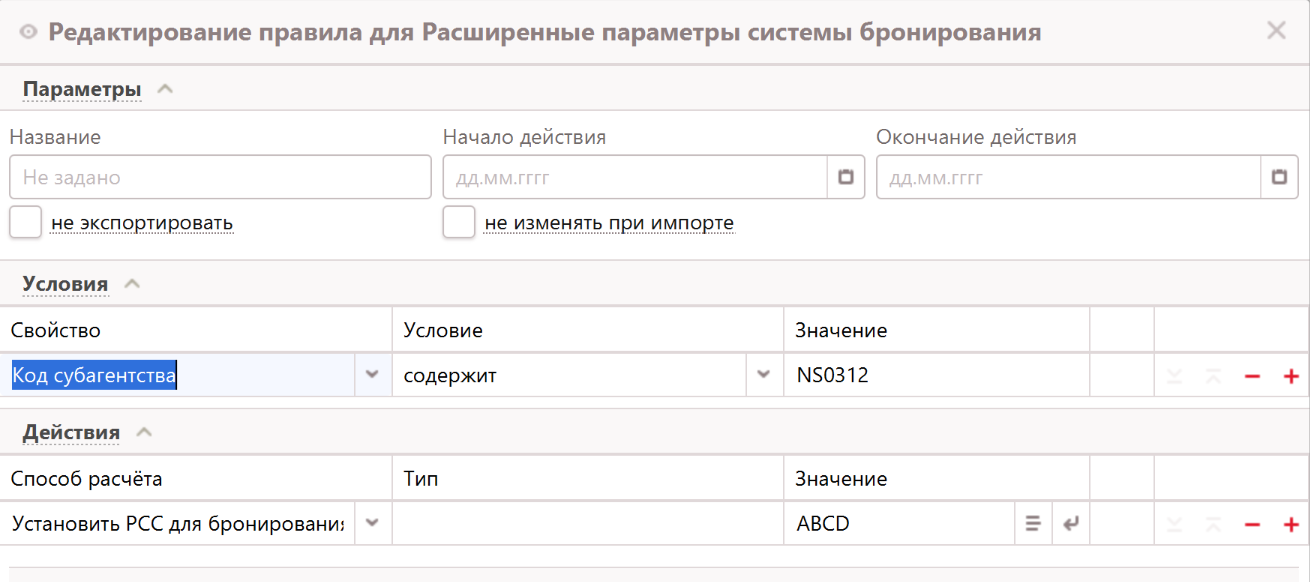
Task: Open calendar picker for Окончание действия
Action: click(1279, 177)
